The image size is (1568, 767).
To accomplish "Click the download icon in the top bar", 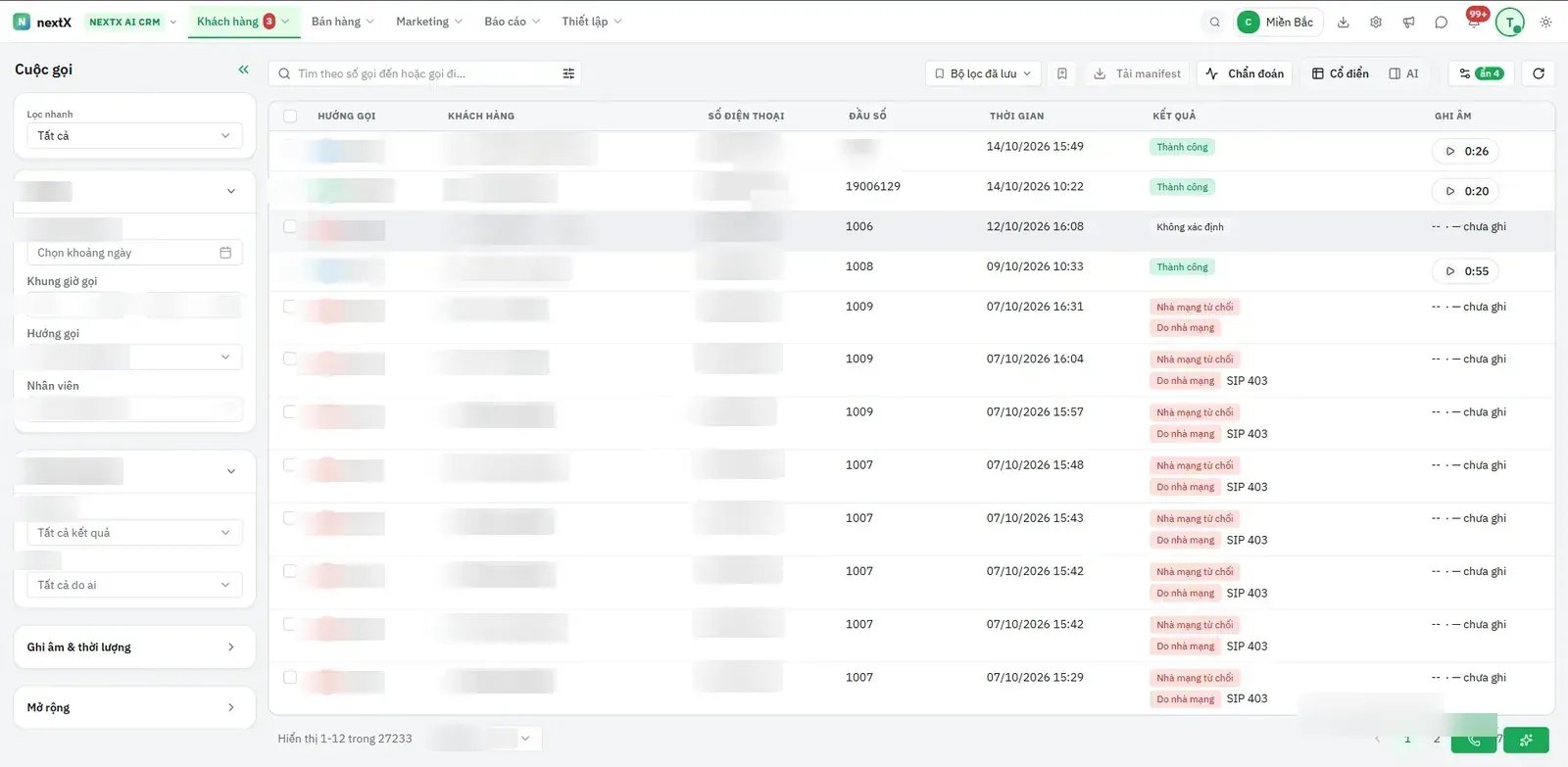I will (x=1344, y=23).
